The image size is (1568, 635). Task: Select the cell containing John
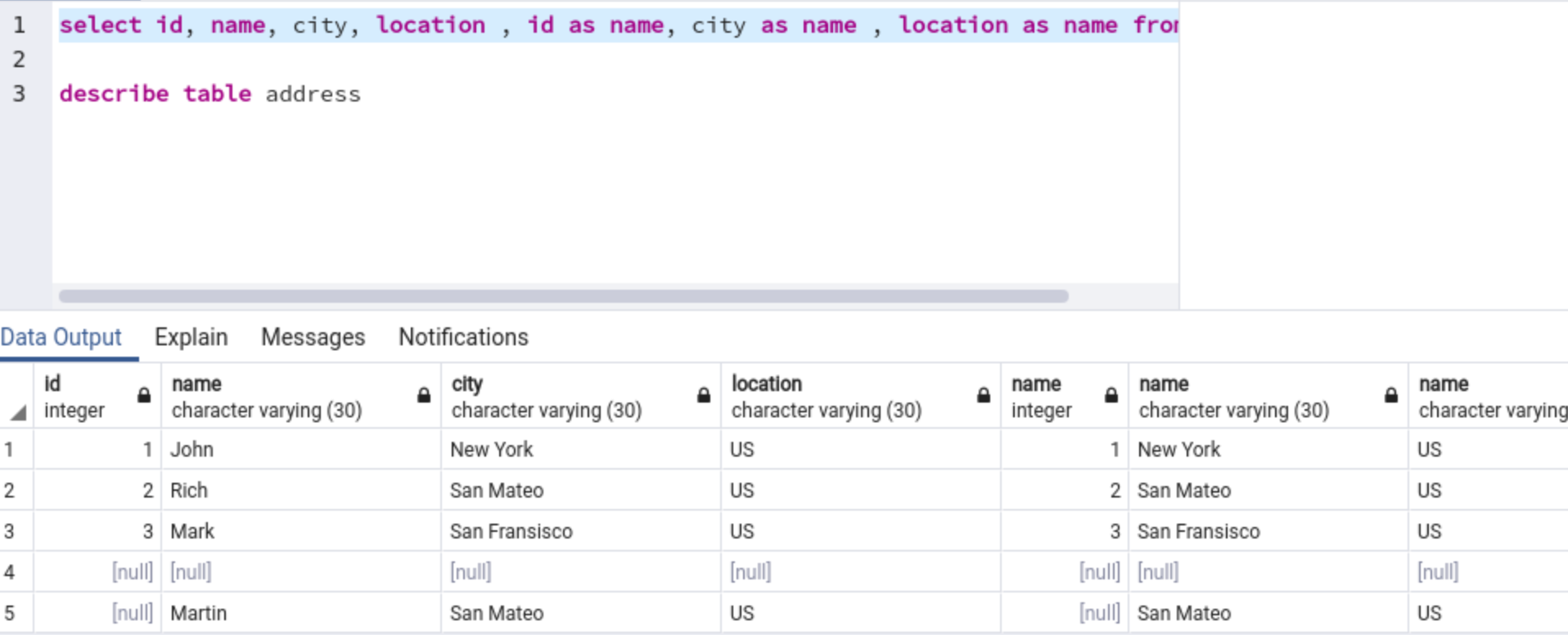pos(192,449)
